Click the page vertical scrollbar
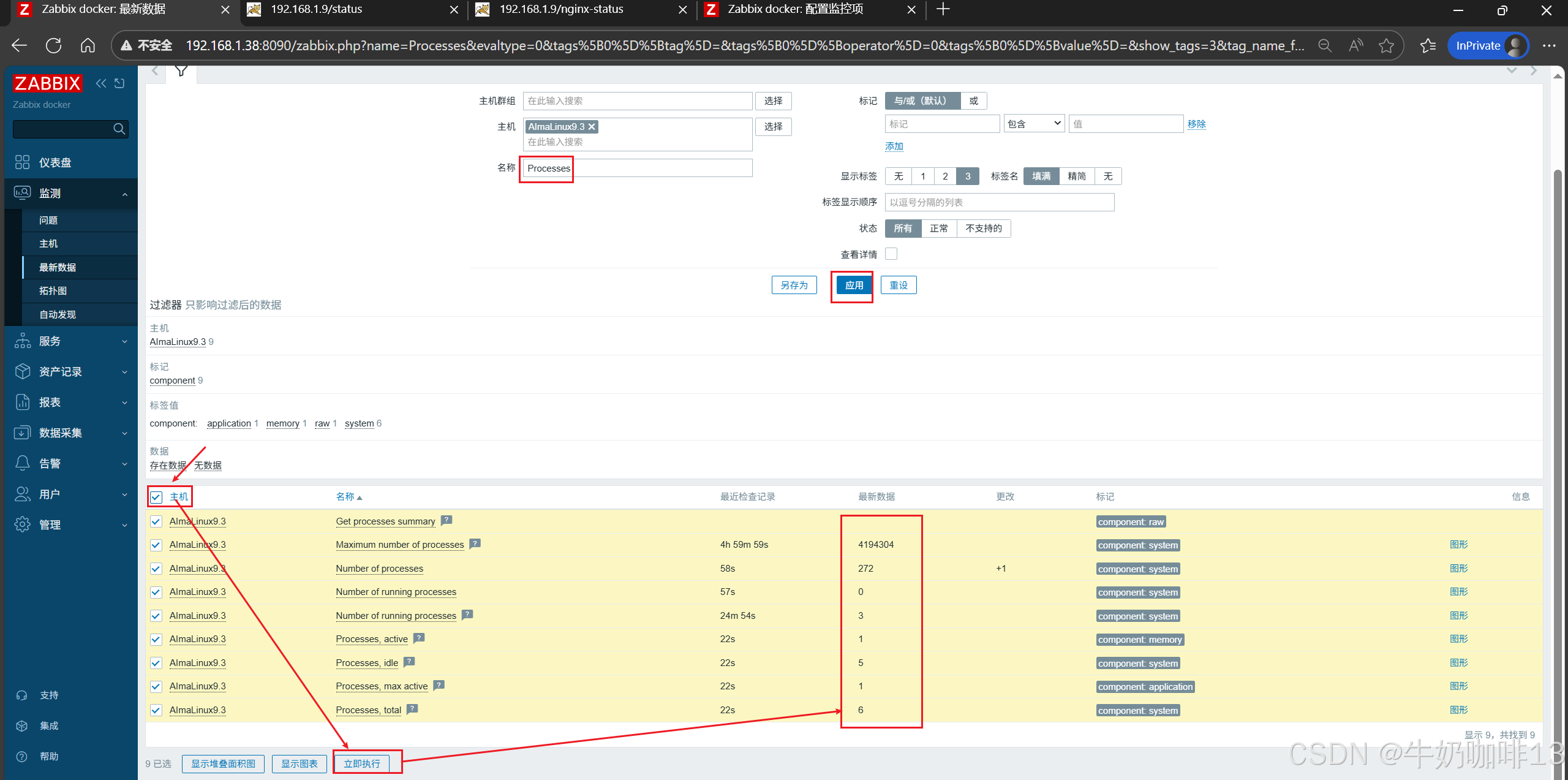The height and width of the screenshot is (780, 1568). coord(1558,429)
